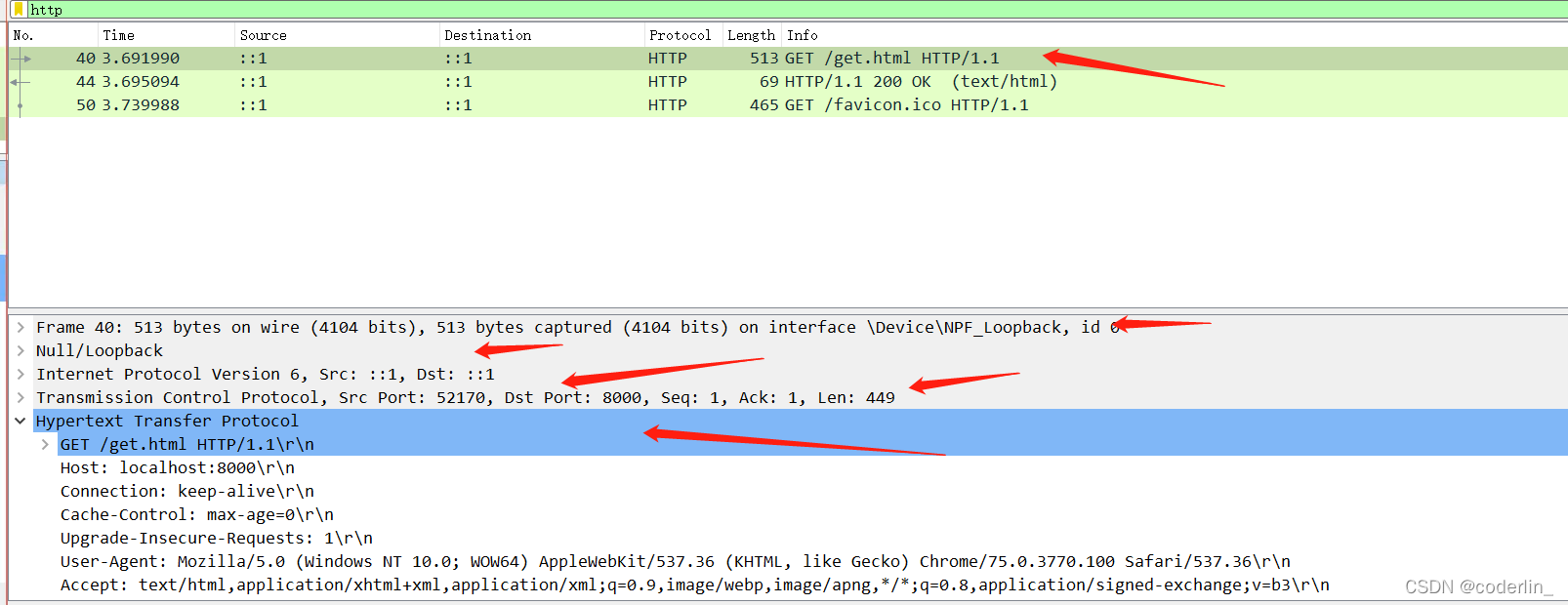
Task: Select the Upgrade-Insecure-Requests: 1 field
Action: (217, 539)
